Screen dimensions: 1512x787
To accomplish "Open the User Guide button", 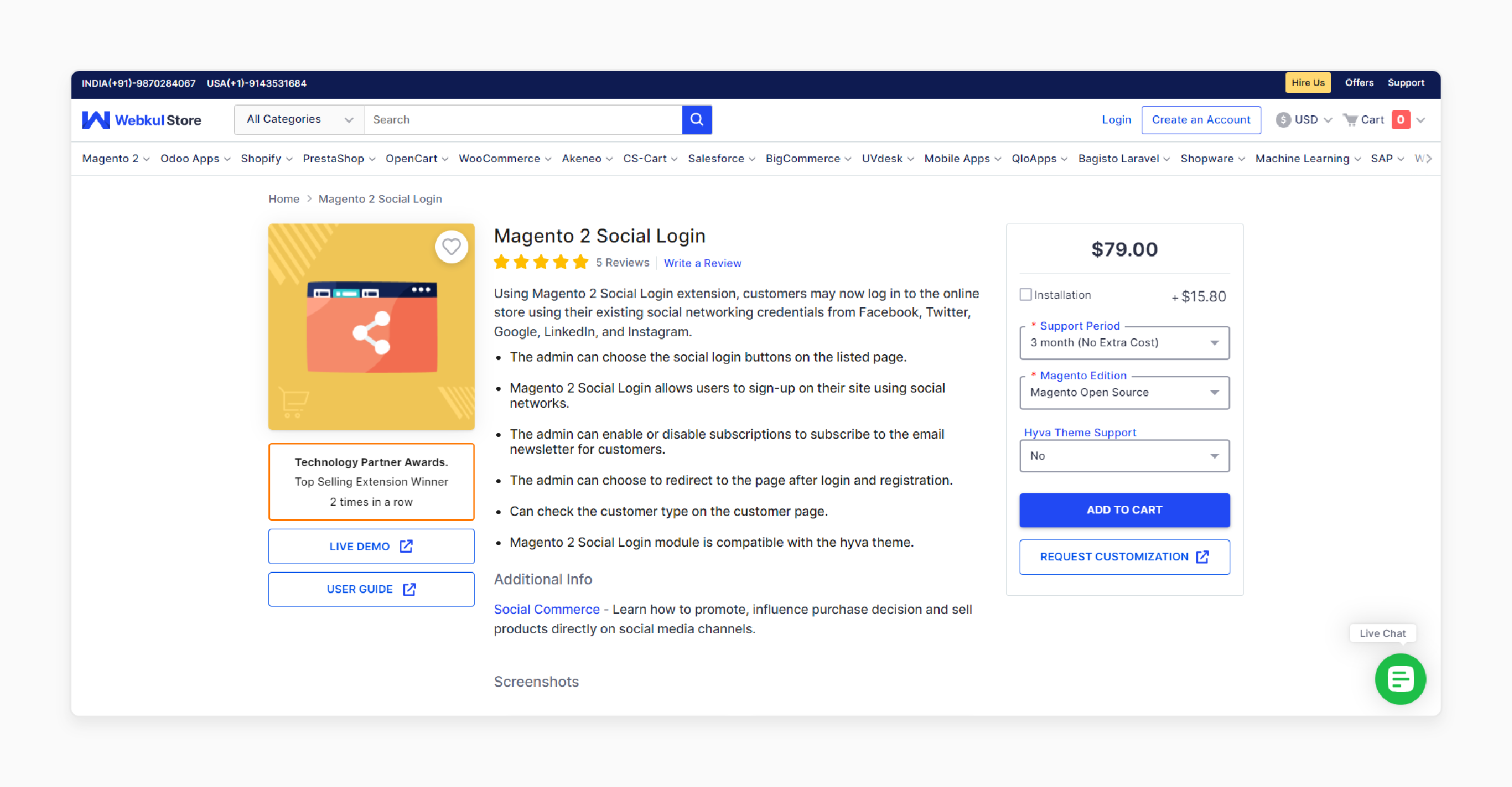I will click(x=371, y=589).
